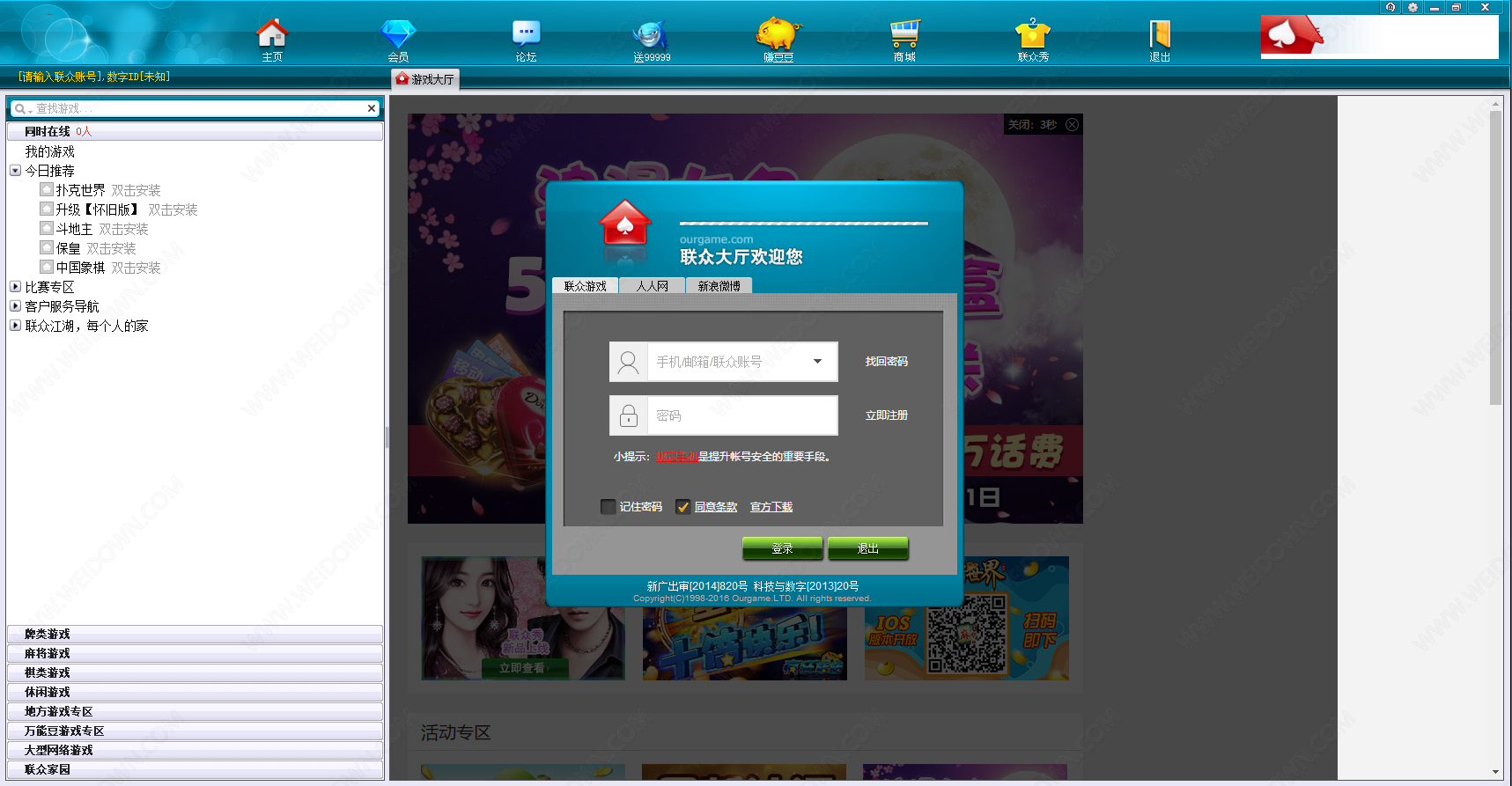Screen dimensions: 1512x786
Task: Click the 扑克世界 game icon
Action: point(47,189)
